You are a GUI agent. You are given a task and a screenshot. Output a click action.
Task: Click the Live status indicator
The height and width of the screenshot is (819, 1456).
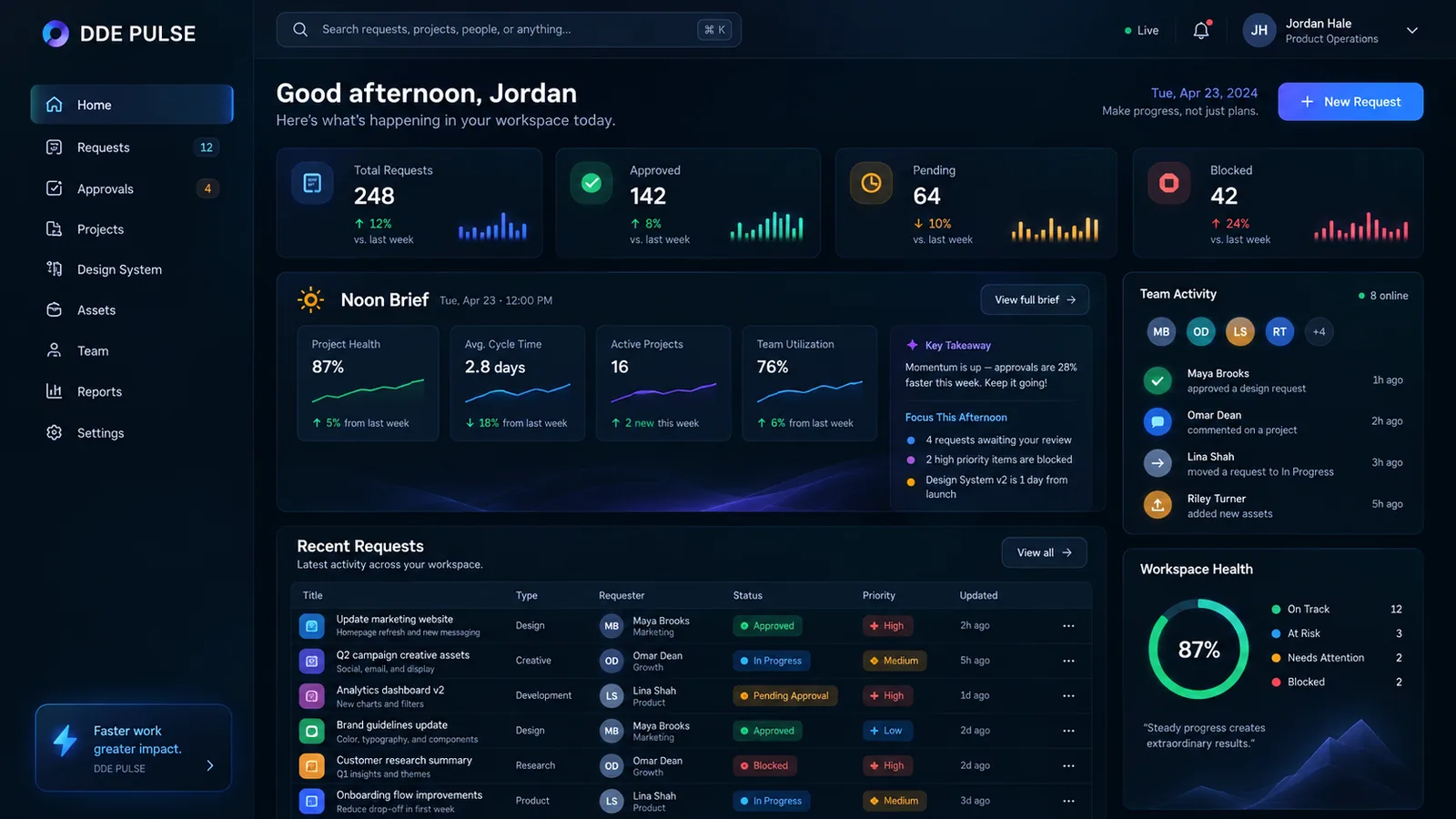point(1141,30)
